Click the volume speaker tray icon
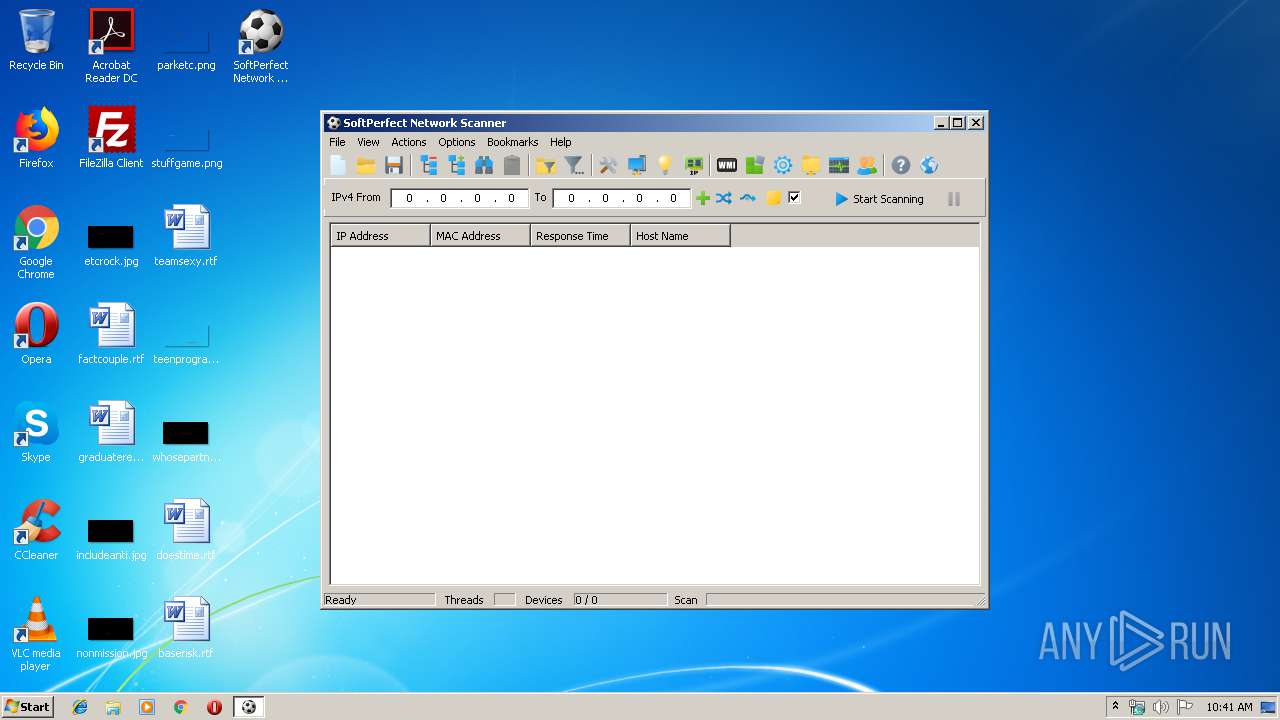This screenshot has width=1280, height=720. [1161, 707]
